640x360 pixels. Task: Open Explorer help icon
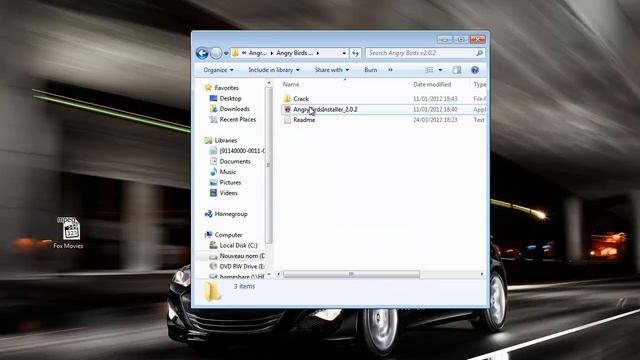point(475,70)
